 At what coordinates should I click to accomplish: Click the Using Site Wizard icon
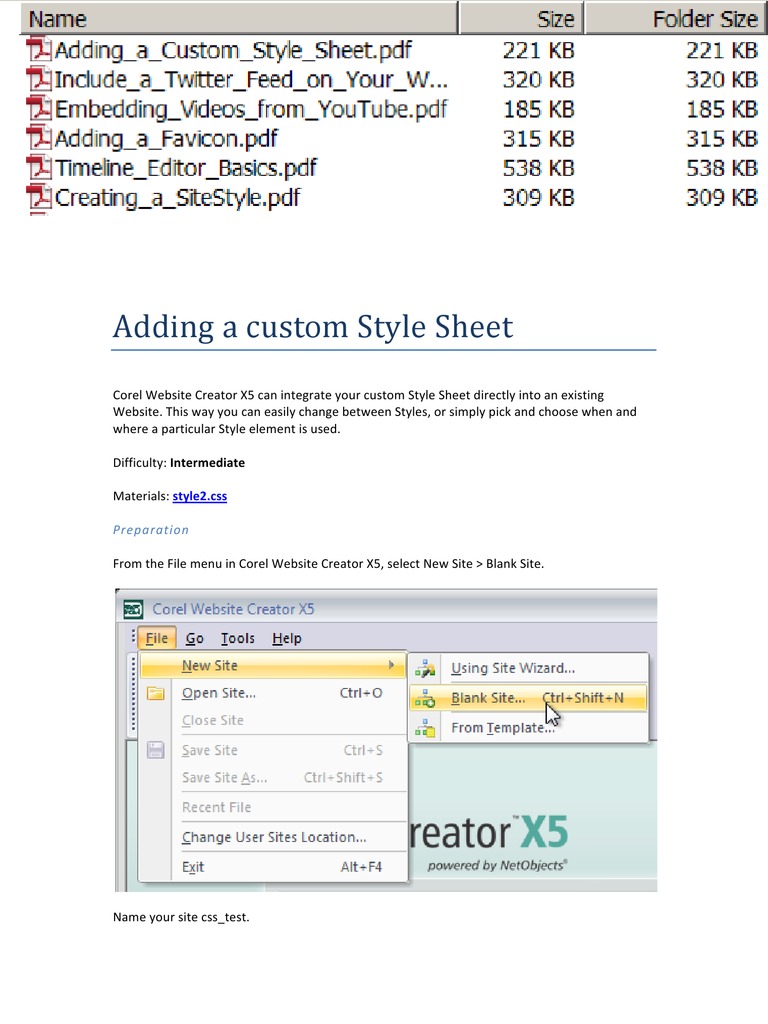[425, 668]
